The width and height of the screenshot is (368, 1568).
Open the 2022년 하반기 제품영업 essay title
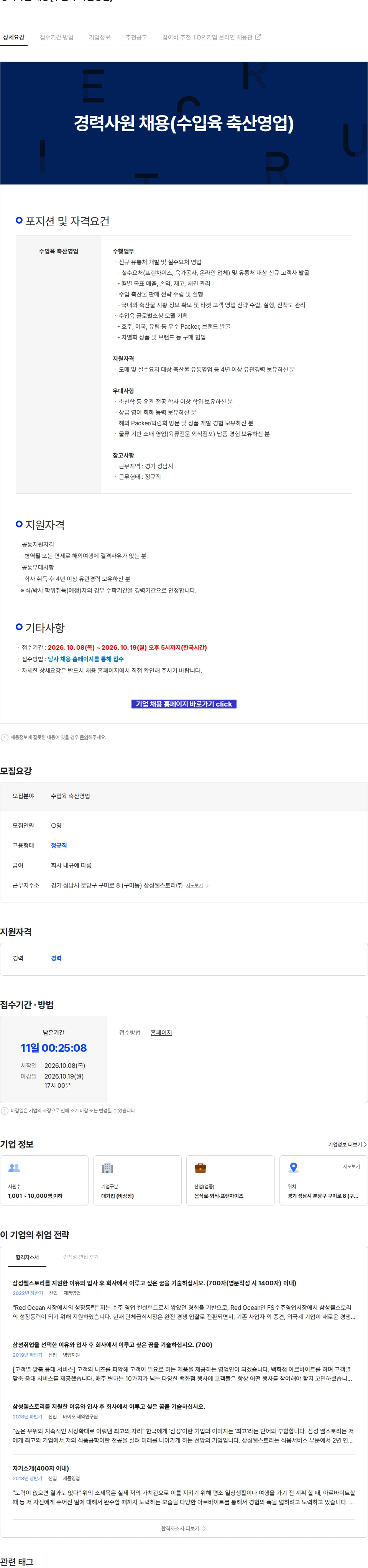pyautogui.click(x=154, y=1283)
